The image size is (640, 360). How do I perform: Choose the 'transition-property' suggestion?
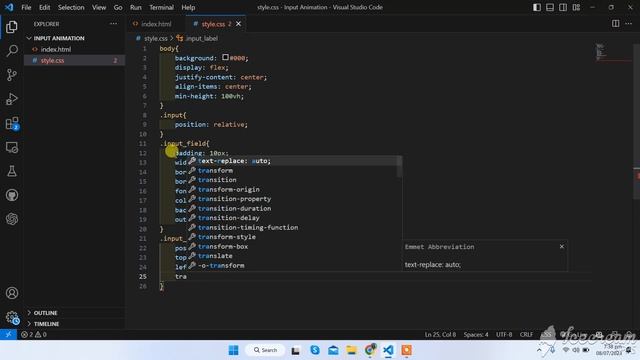[x=292, y=199]
